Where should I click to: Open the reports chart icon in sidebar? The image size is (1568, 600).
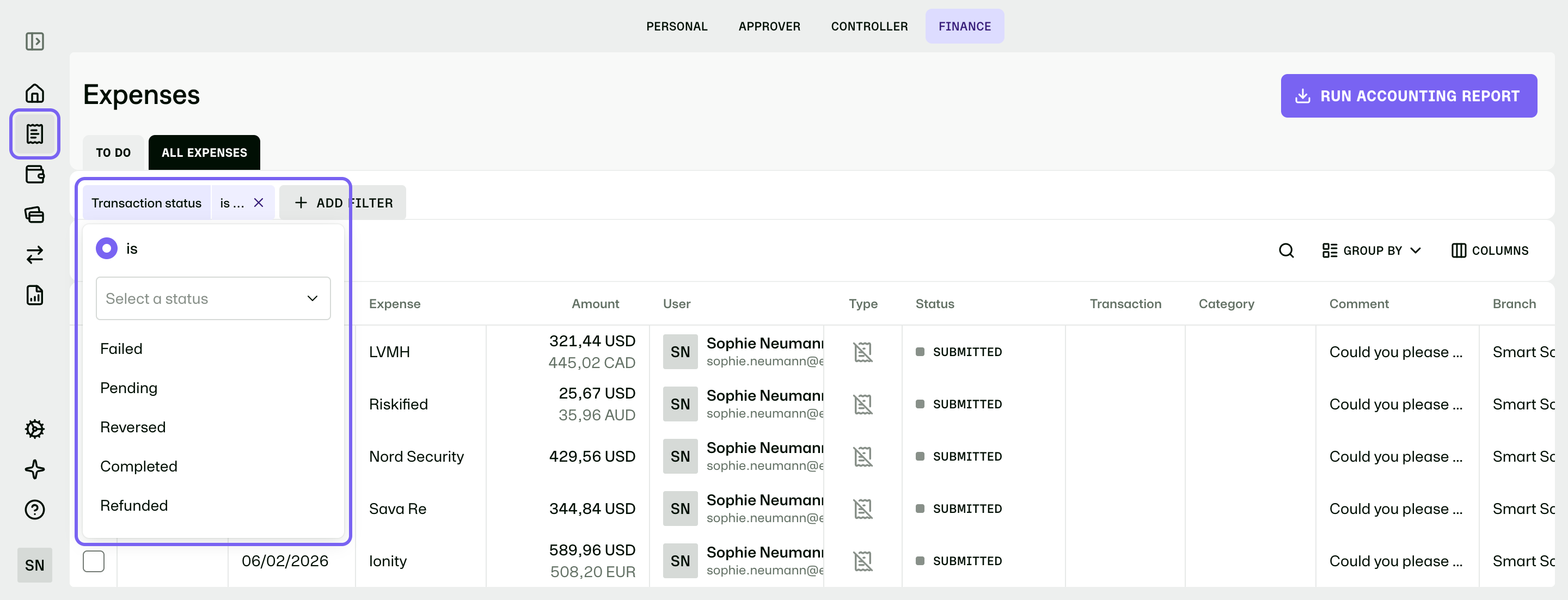point(35,295)
